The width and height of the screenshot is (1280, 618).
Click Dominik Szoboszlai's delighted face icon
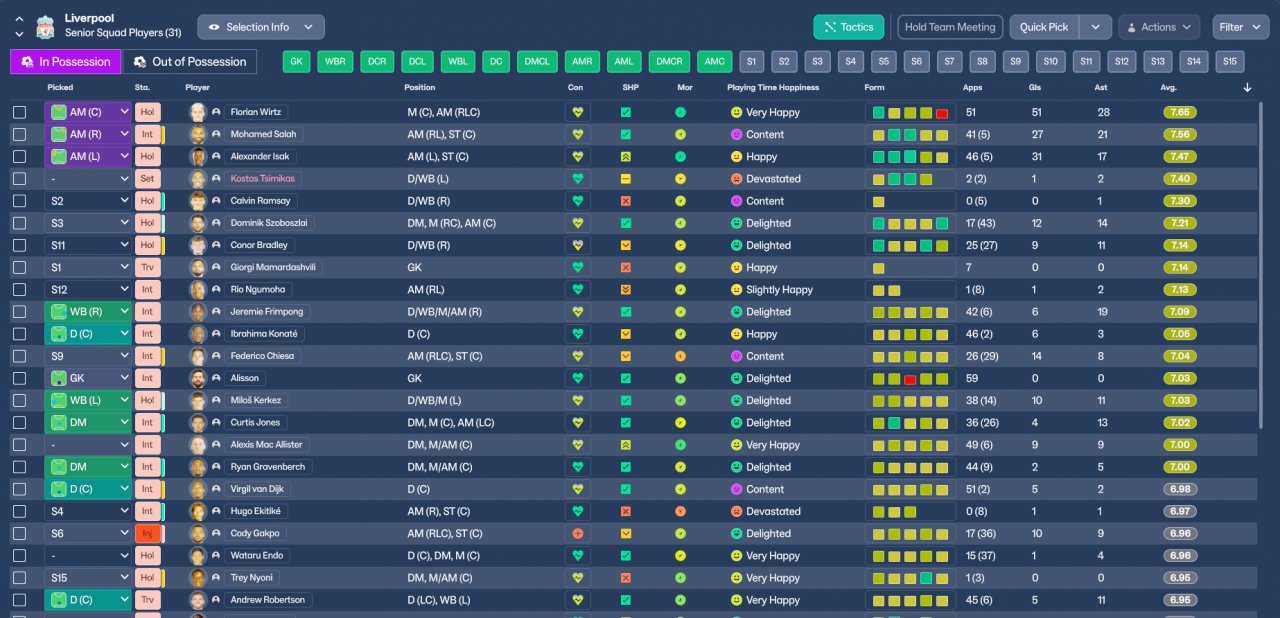[x=736, y=223]
